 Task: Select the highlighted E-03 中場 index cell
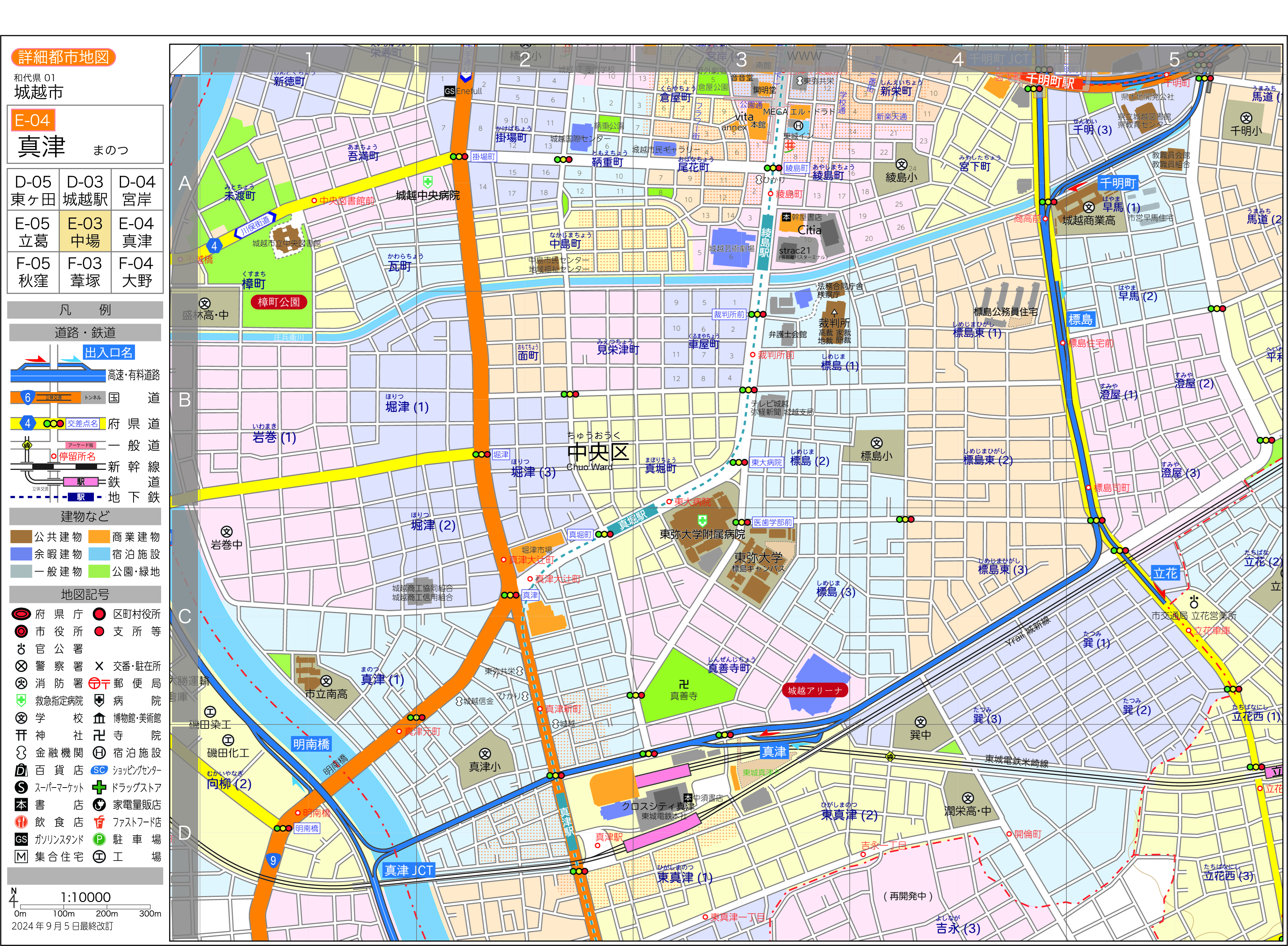point(85,231)
